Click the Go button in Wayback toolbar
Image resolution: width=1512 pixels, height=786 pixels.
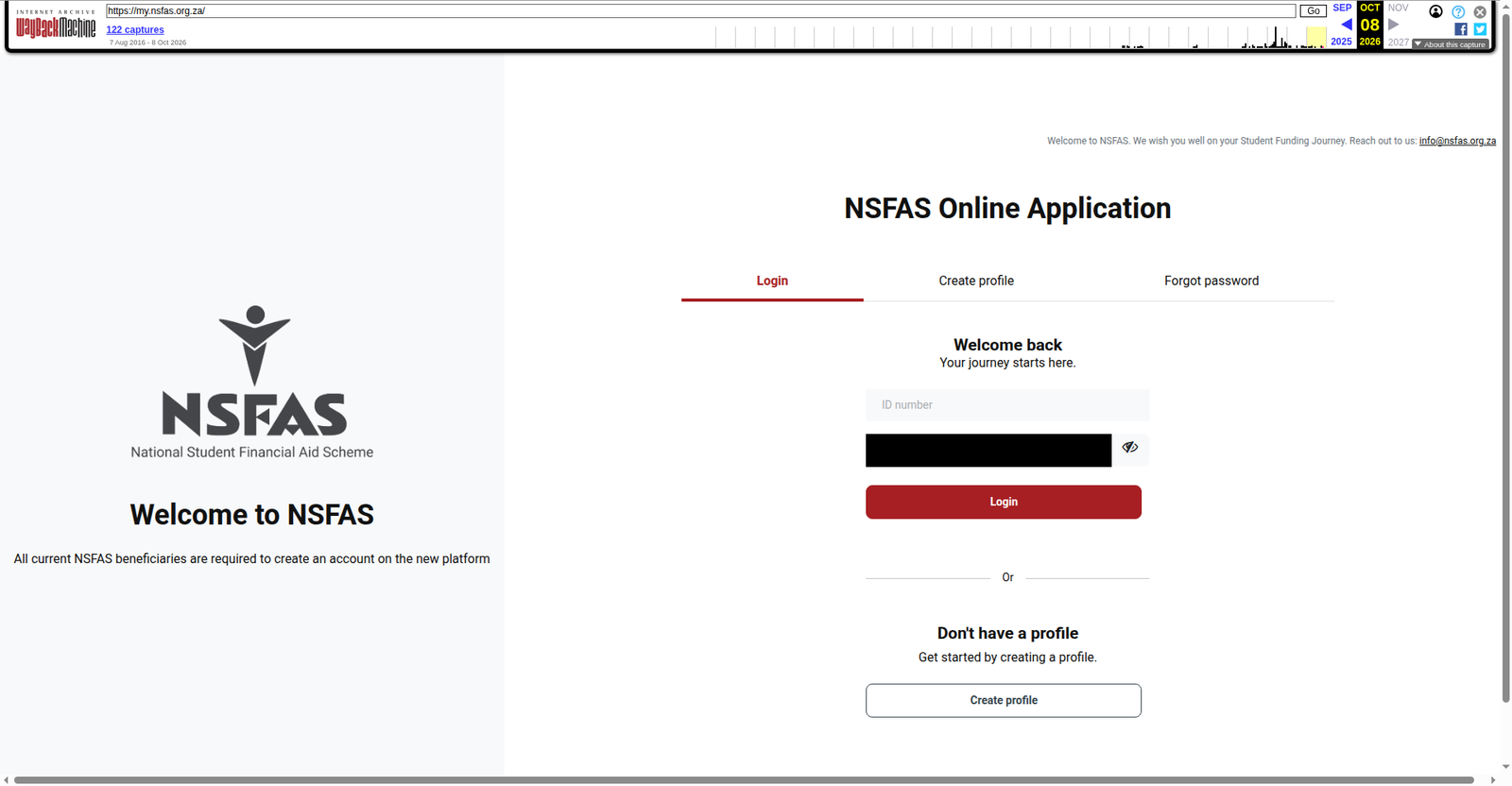pos(1314,10)
